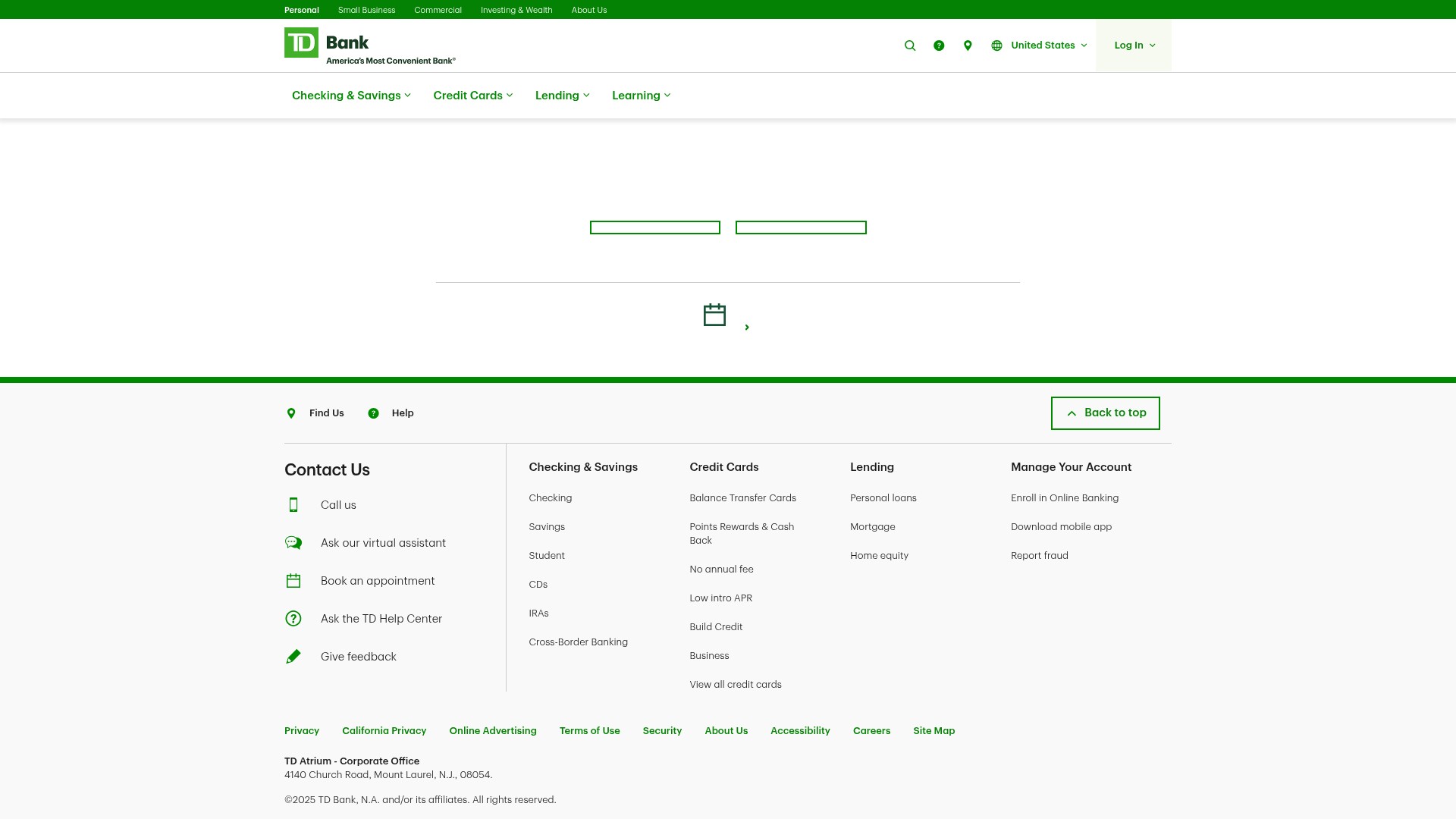This screenshot has height=819, width=1456.
Task: Open the footer IRAs link
Action: 538,613
